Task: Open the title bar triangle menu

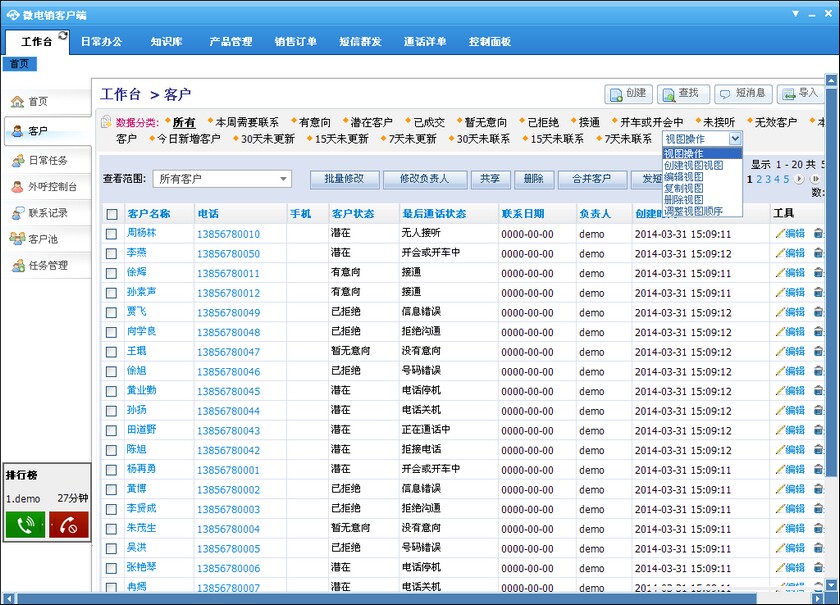Action: point(796,13)
